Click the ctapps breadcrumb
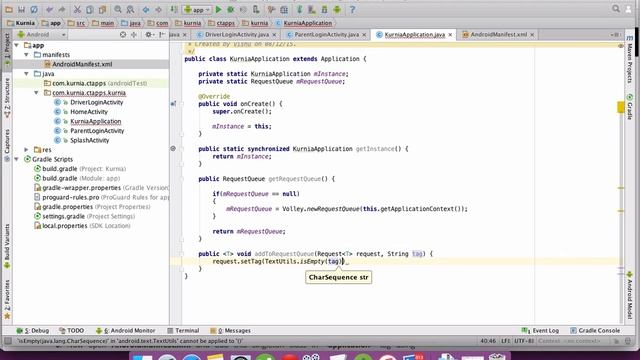This screenshot has width=640, height=360. point(221,23)
